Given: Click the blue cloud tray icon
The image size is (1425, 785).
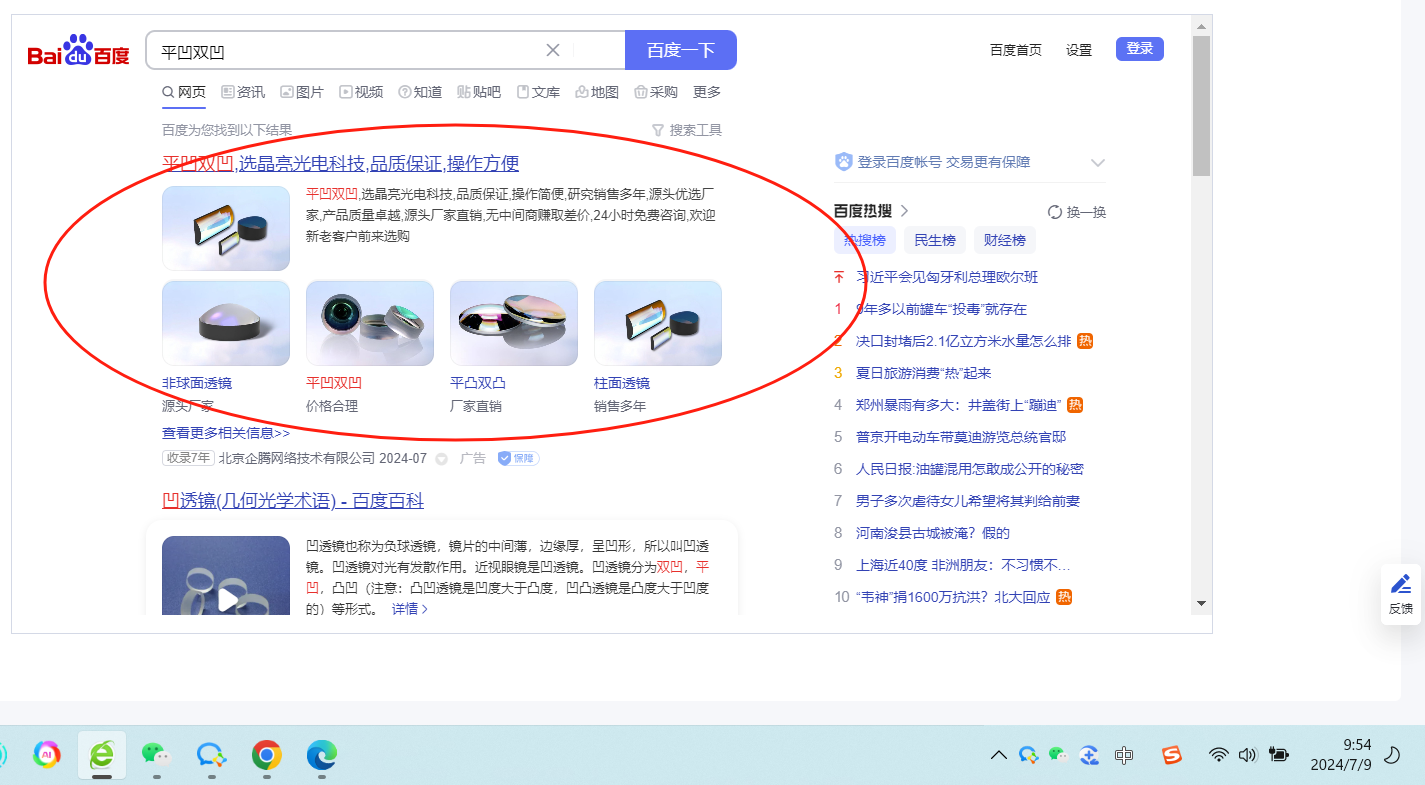Looking at the screenshot, I should [x=1091, y=755].
